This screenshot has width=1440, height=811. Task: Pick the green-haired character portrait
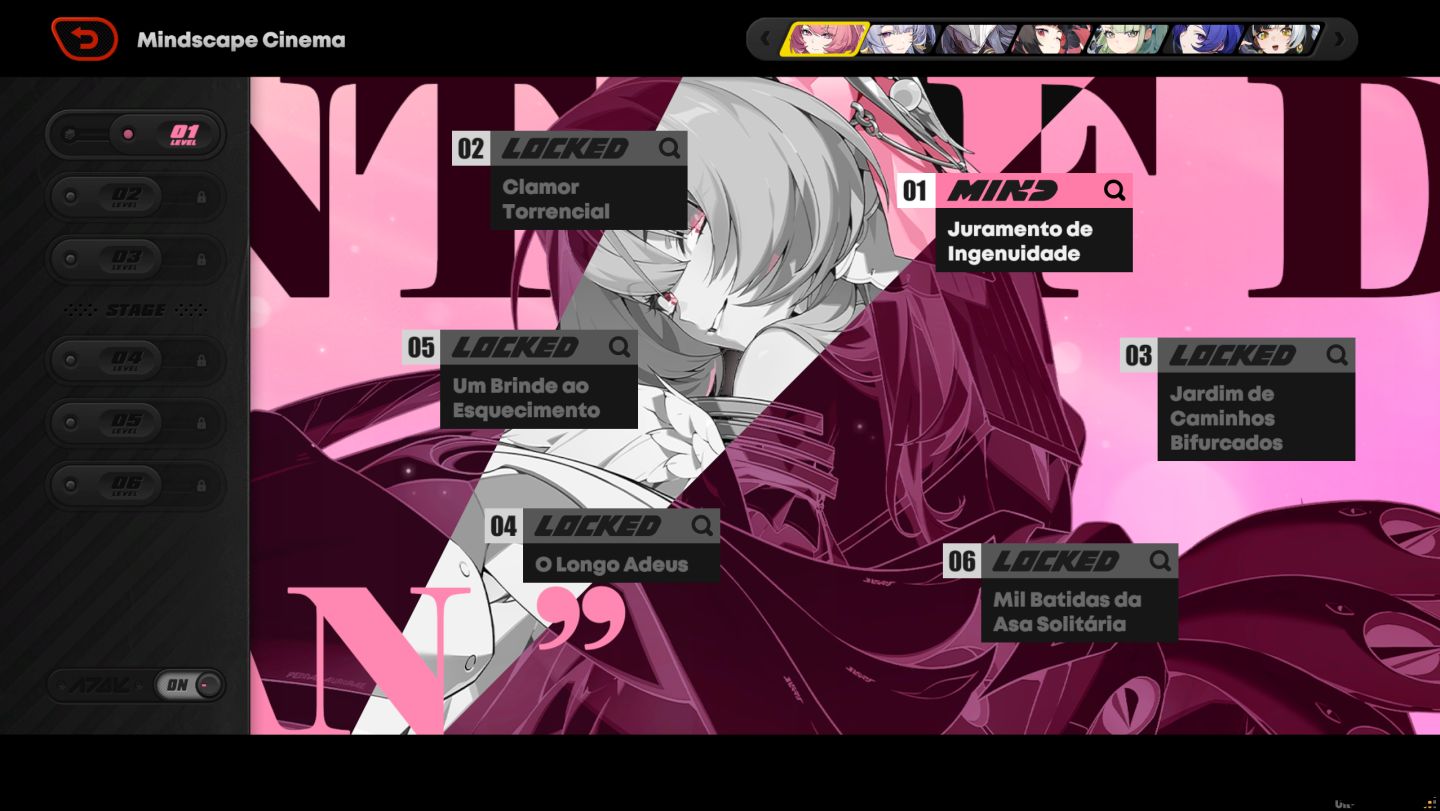[1127, 39]
